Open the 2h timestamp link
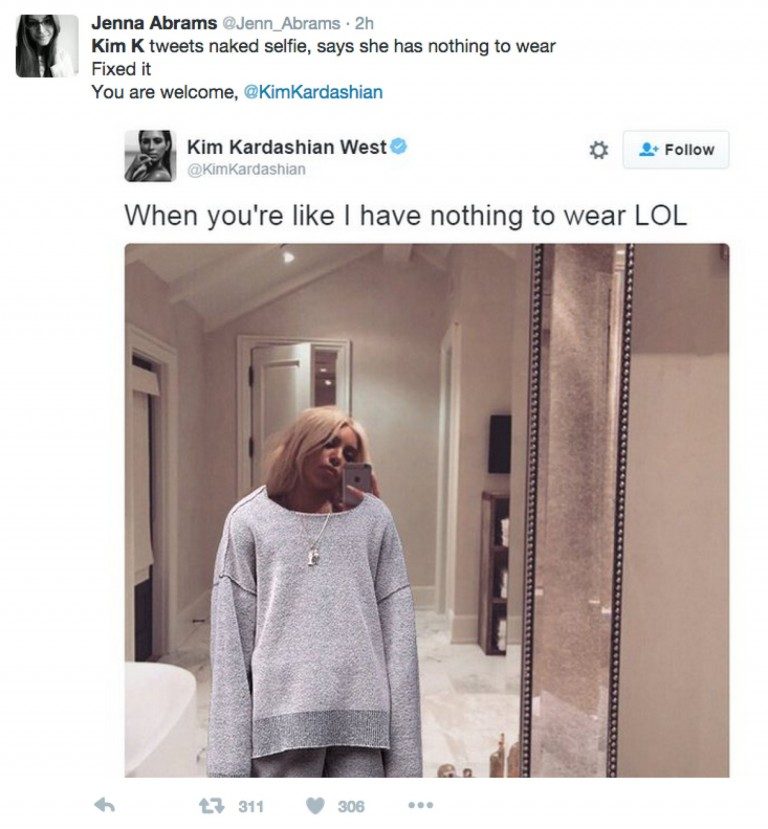Screen dimensions: 768x829 364,24
